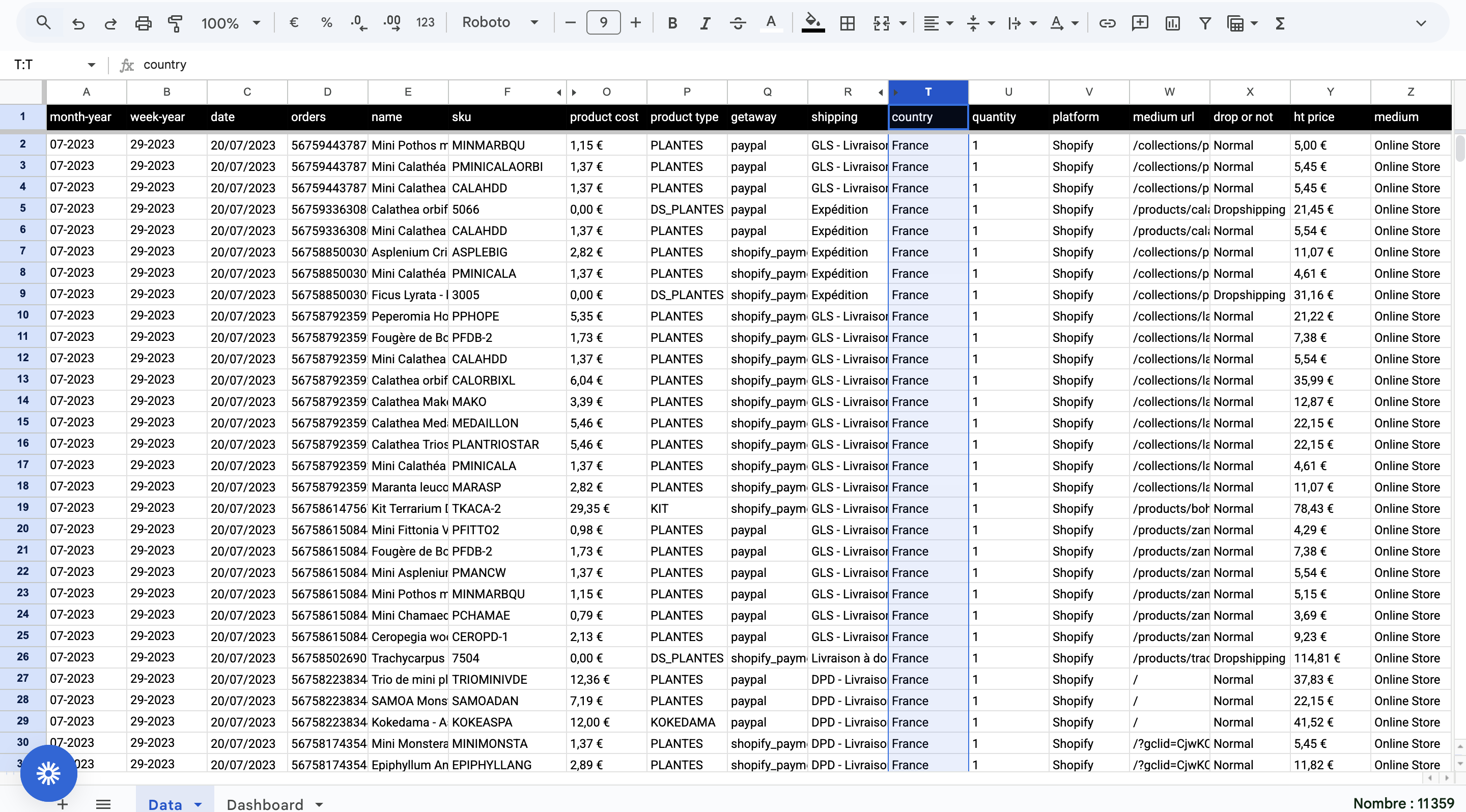This screenshot has width=1466, height=812.
Task: Open more number formats 123
Action: click(x=425, y=23)
